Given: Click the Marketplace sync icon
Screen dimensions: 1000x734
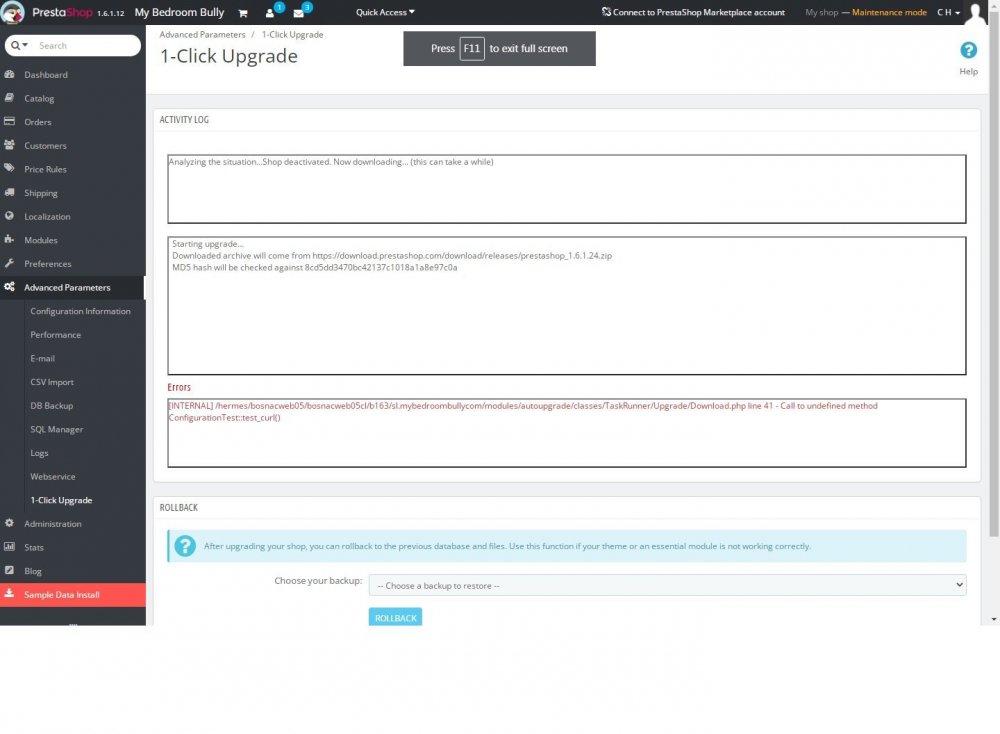Looking at the screenshot, I should (606, 12).
